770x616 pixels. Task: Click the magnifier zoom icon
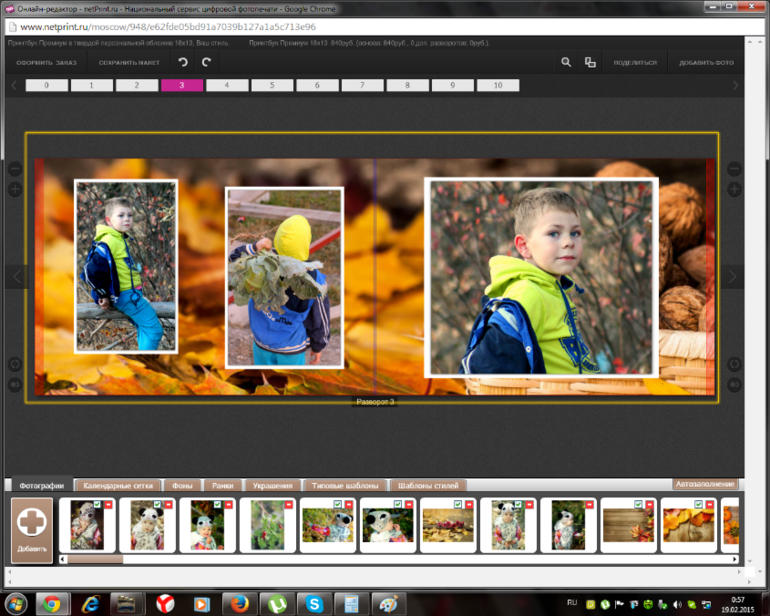point(566,62)
